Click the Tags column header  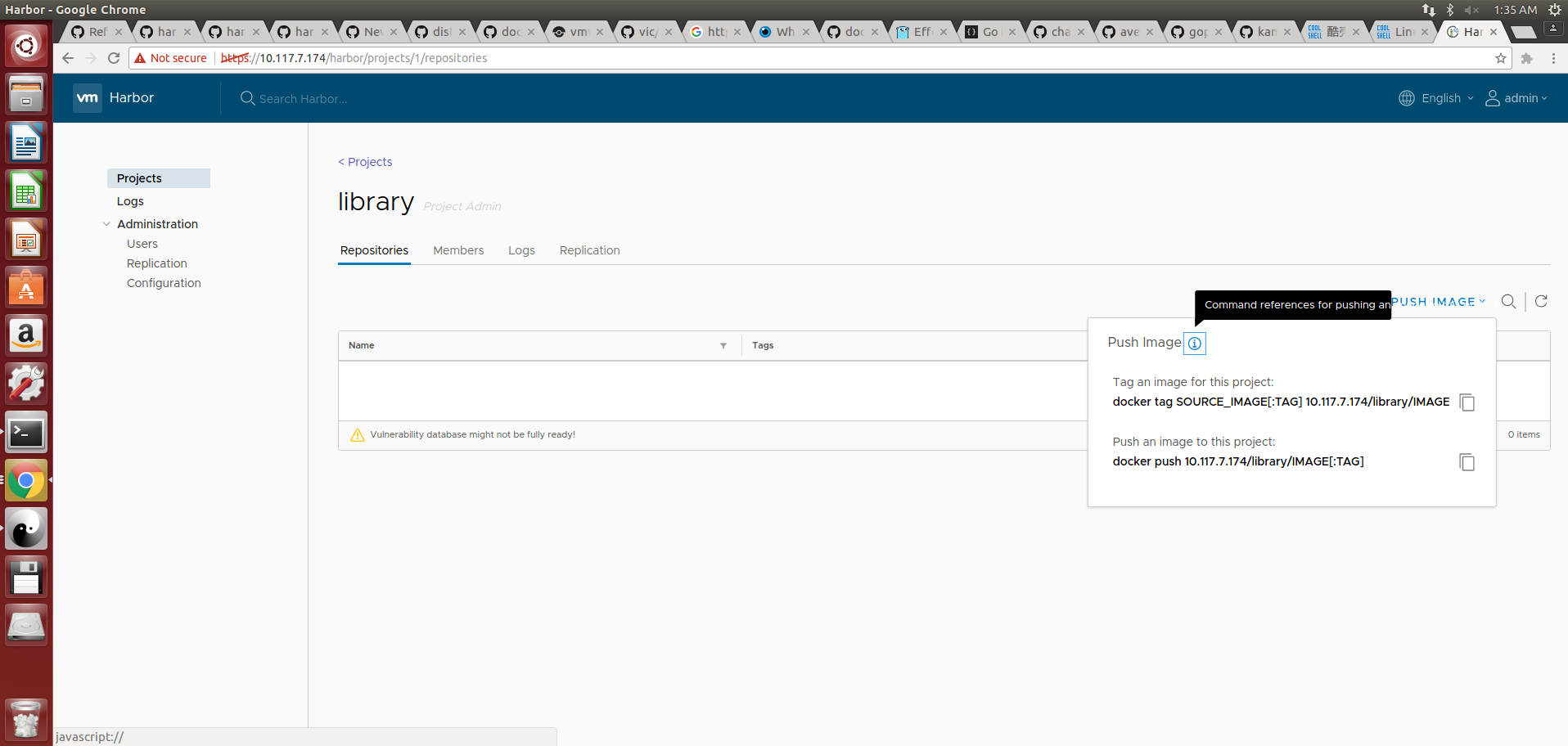tap(763, 345)
